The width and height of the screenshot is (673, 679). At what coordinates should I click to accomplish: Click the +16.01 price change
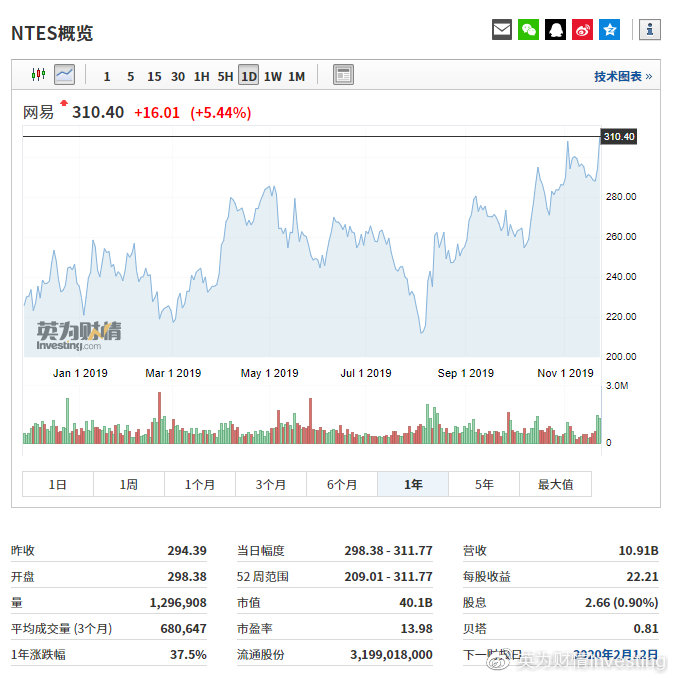tap(157, 113)
